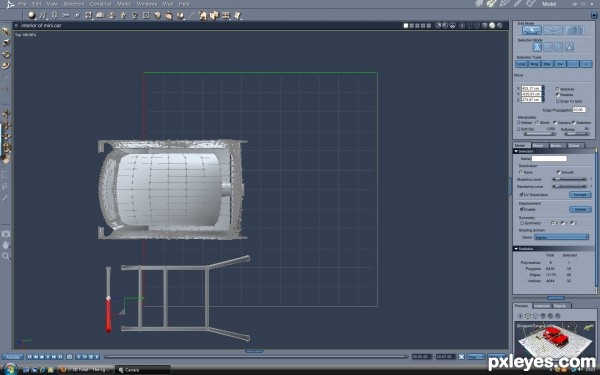The image size is (600, 375).
Task: Adjust the Rendering Level slider
Action: click(569, 186)
